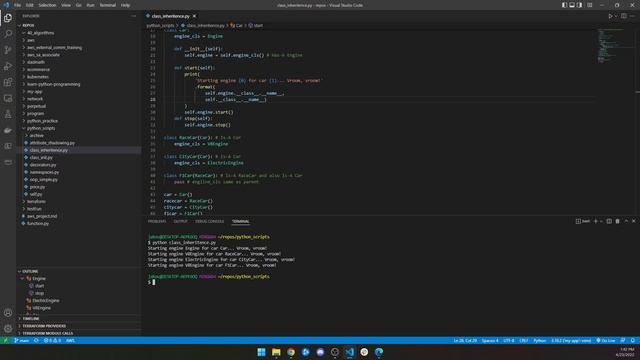Maximize the terminal panel size

[x=626, y=221]
